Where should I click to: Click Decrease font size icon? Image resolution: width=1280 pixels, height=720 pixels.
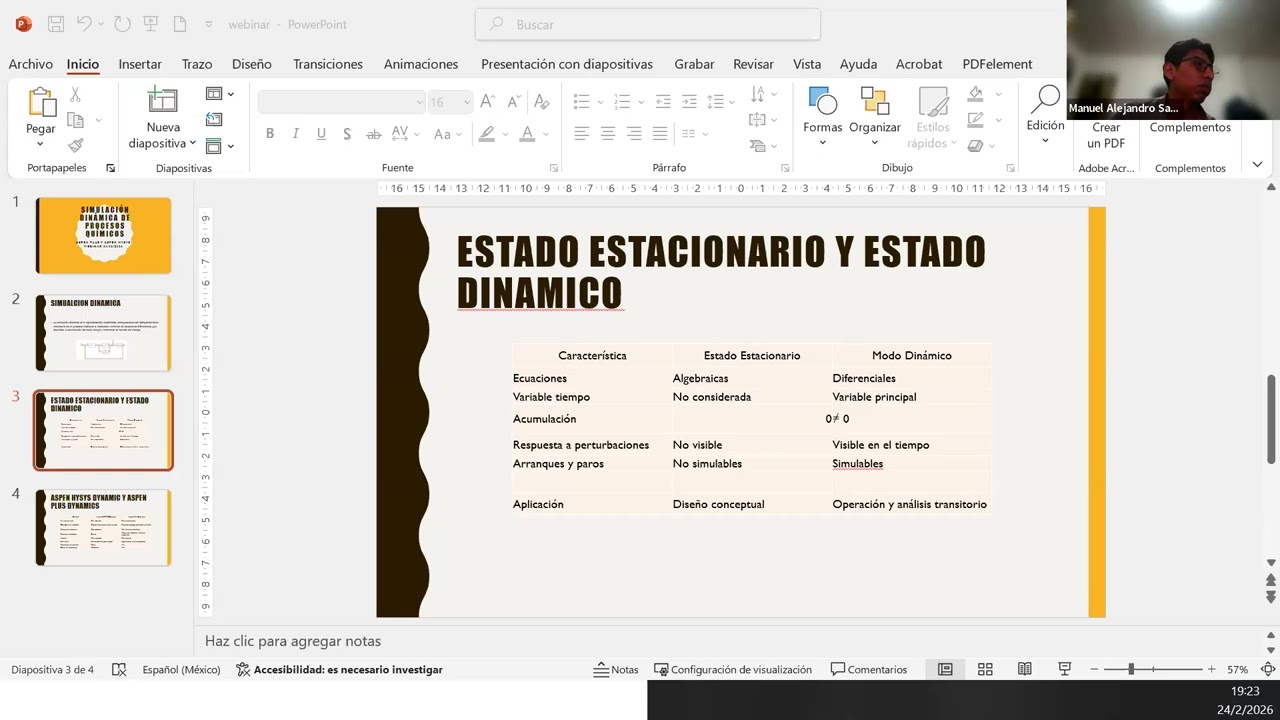click(x=514, y=101)
